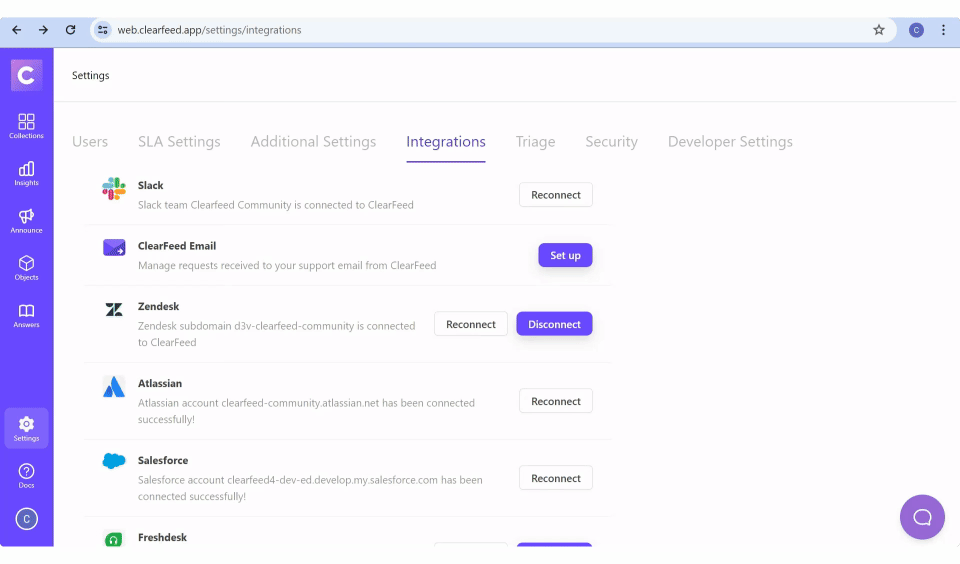Viewport: 960px width, 564px height.
Task: Set up ClearFeed Email integration
Action: (565, 255)
